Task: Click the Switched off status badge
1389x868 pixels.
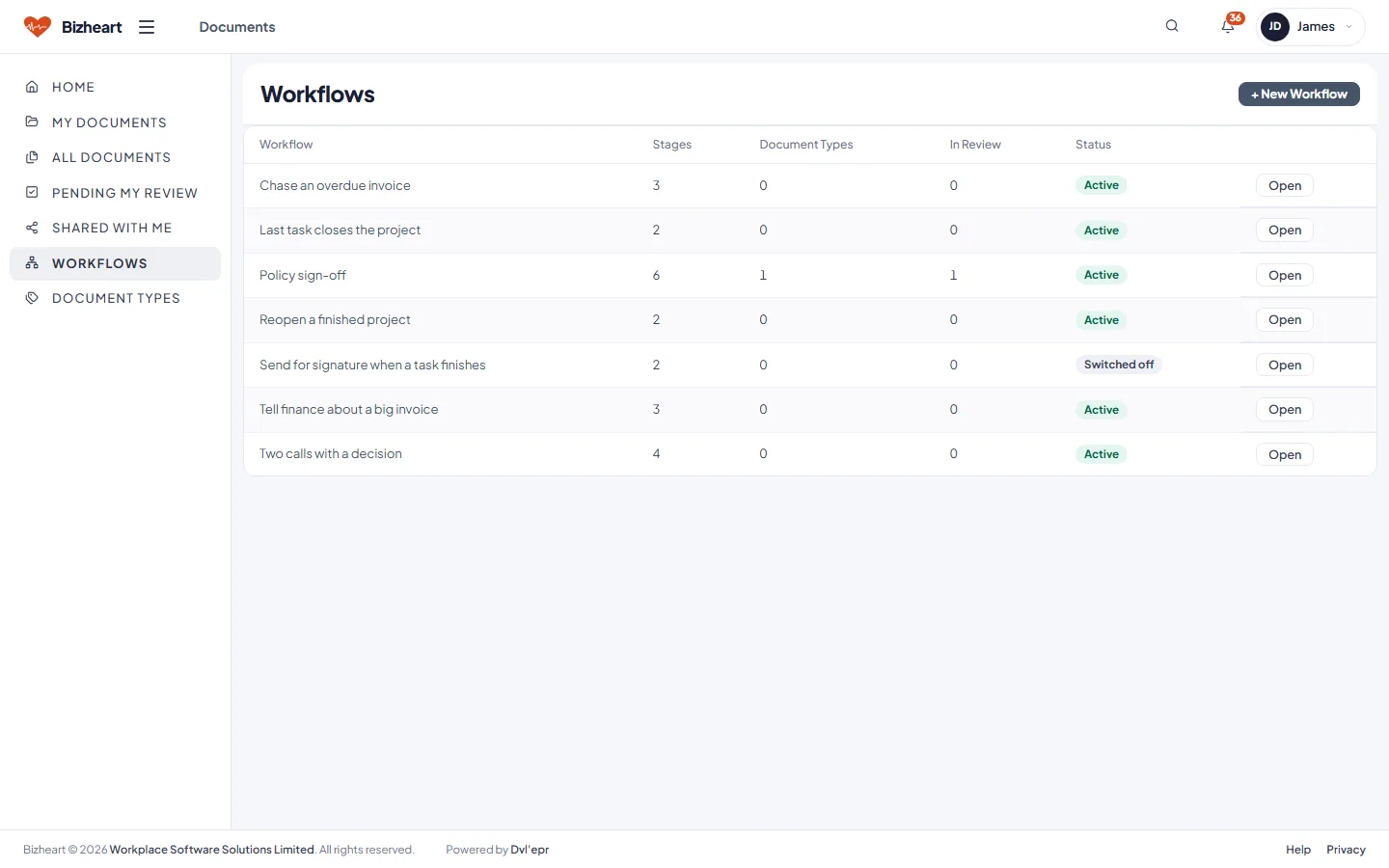Action: click(x=1118, y=365)
